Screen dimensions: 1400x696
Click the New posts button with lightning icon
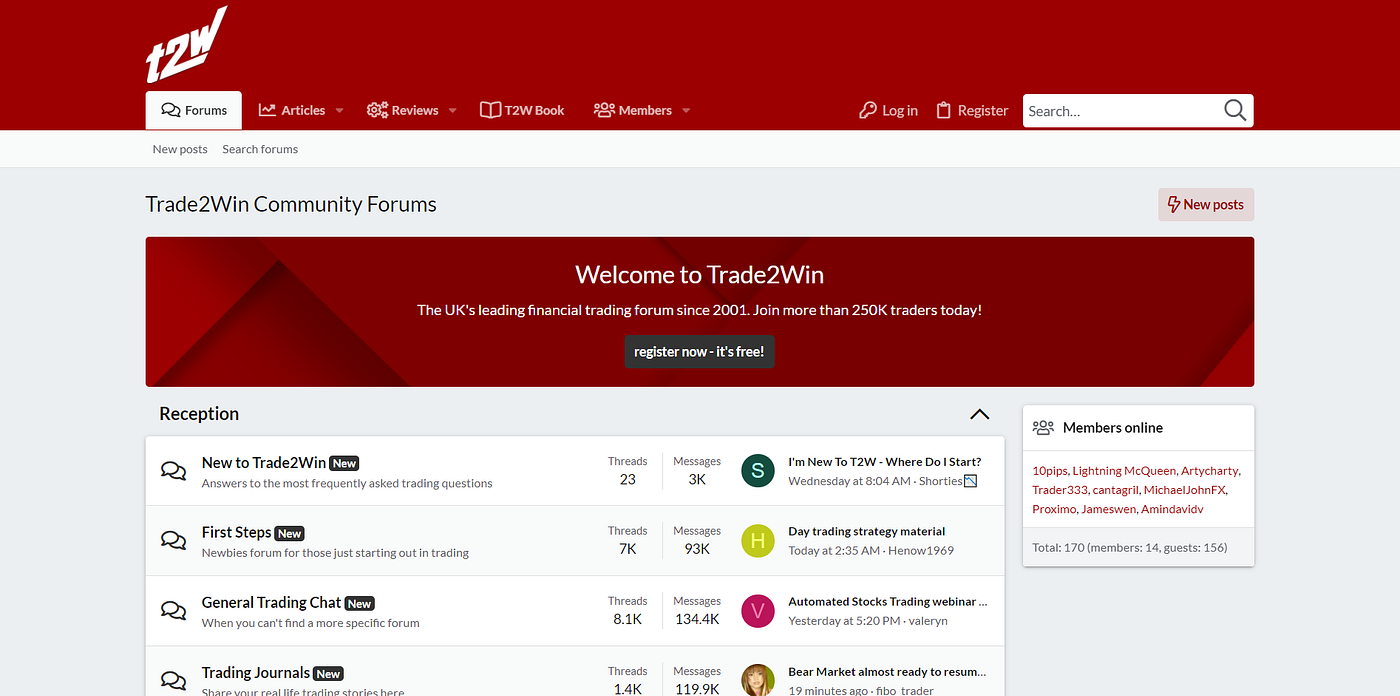pyautogui.click(x=1206, y=204)
